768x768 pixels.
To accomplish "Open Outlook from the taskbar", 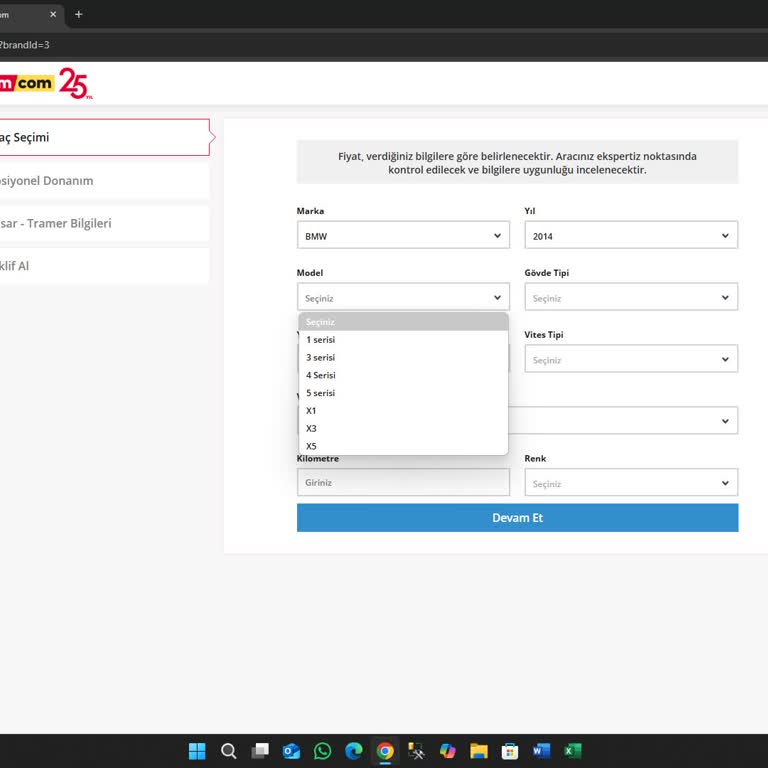I will [x=291, y=751].
